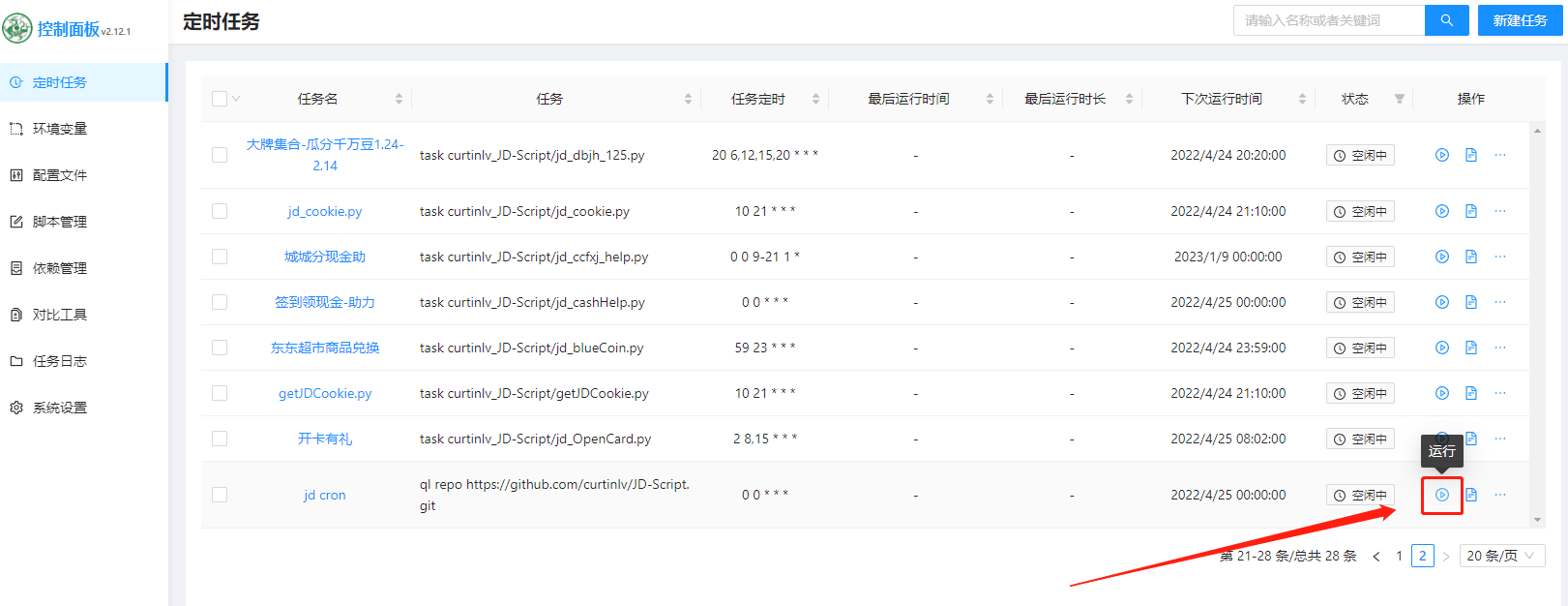
Task: Go to 任务日志 sidebar menu
Action: pyautogui.click(x=60, y=361)
